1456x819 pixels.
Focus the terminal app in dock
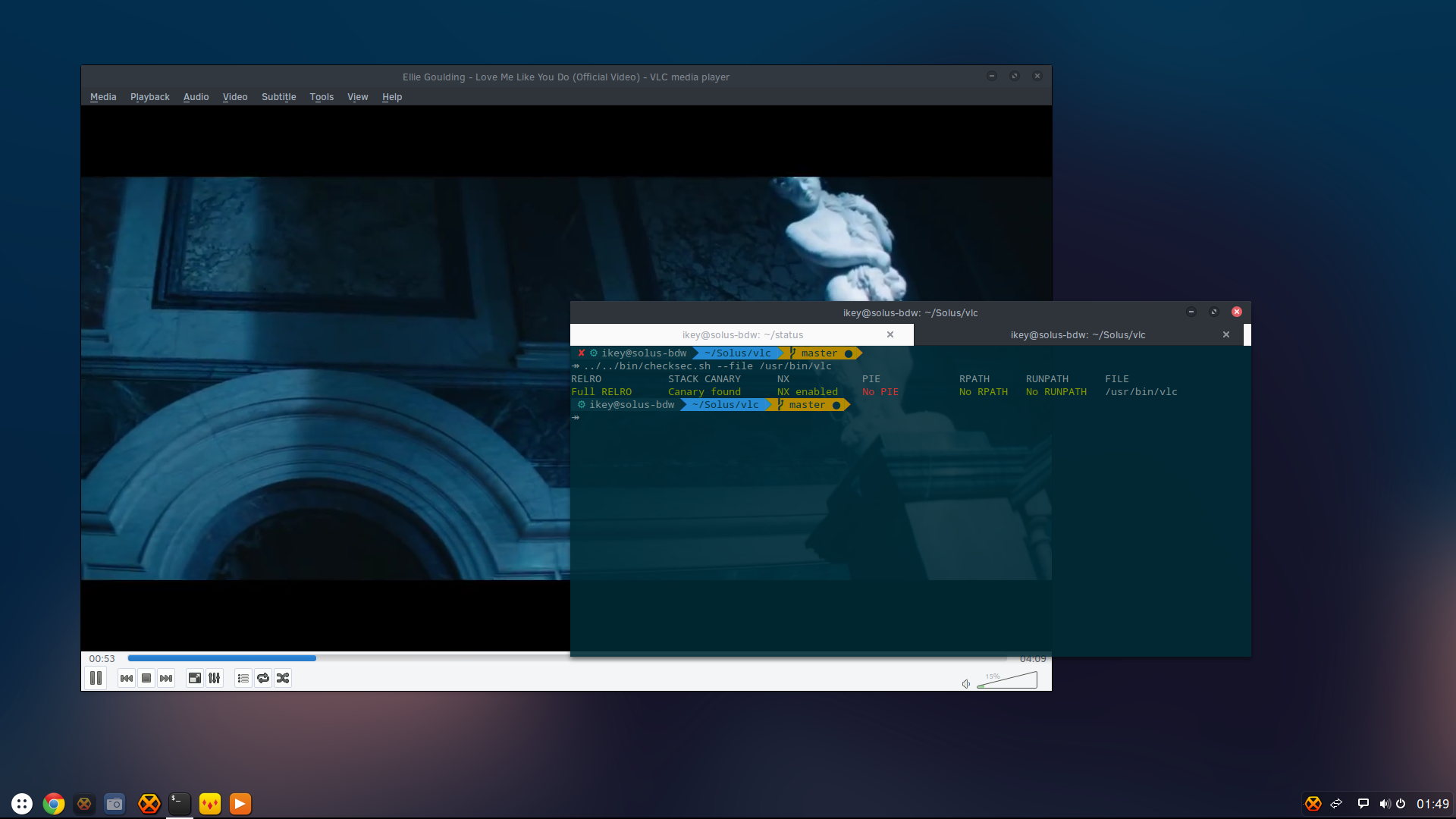coord(180,804)
